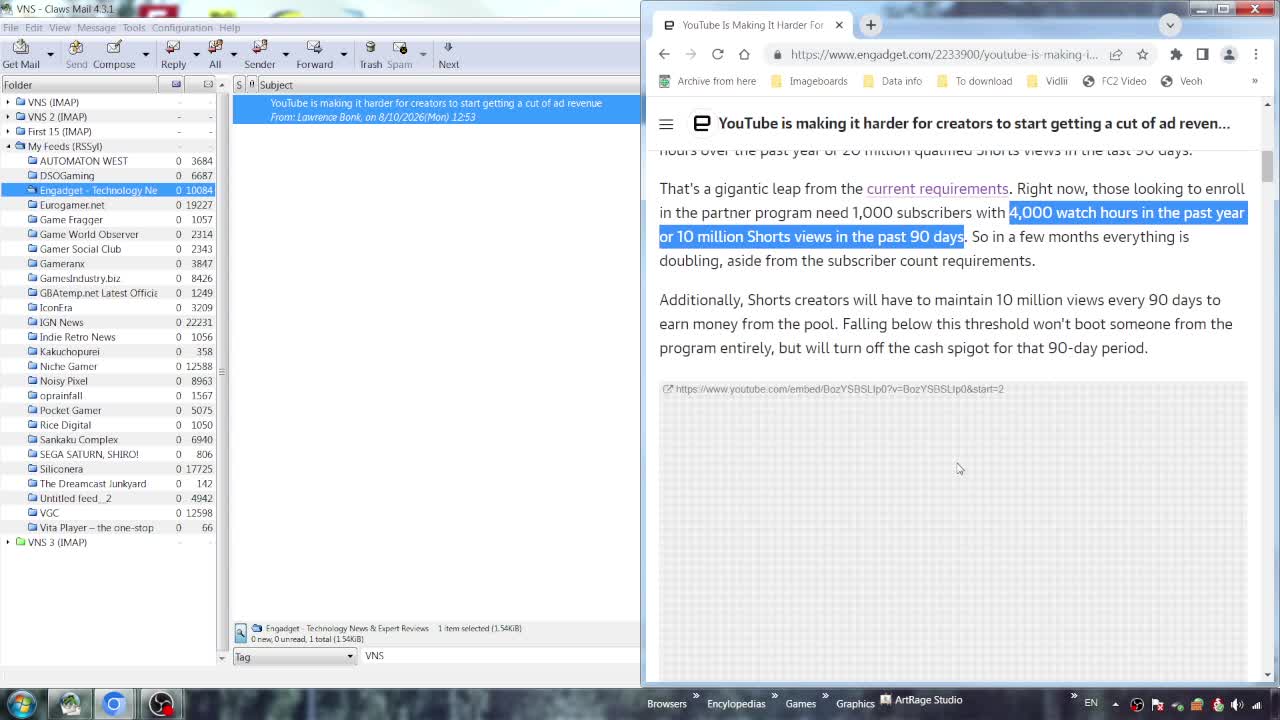The image size is (1280, 720).
Task: Open the View menu in Claws Mail
Action: pyautogui.click(x=60, y=28)
